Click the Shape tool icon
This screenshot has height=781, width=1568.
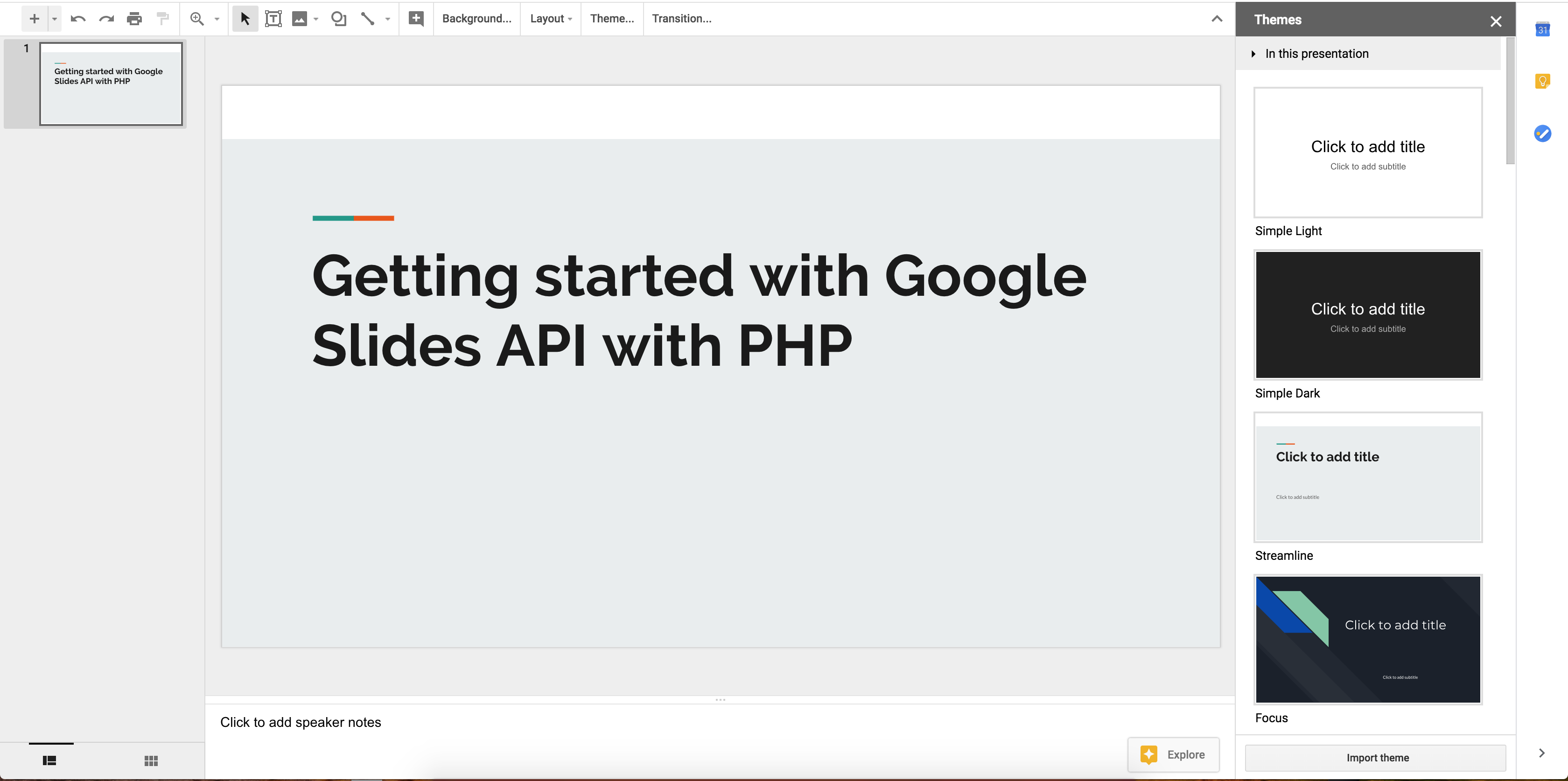point(338,19)
